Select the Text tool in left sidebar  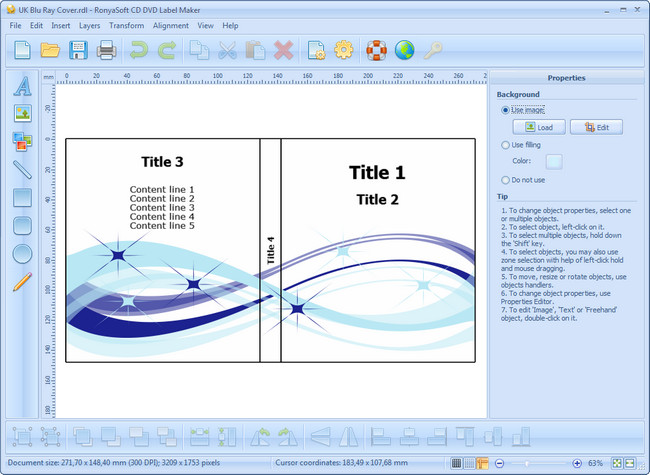tap(22, 86)
